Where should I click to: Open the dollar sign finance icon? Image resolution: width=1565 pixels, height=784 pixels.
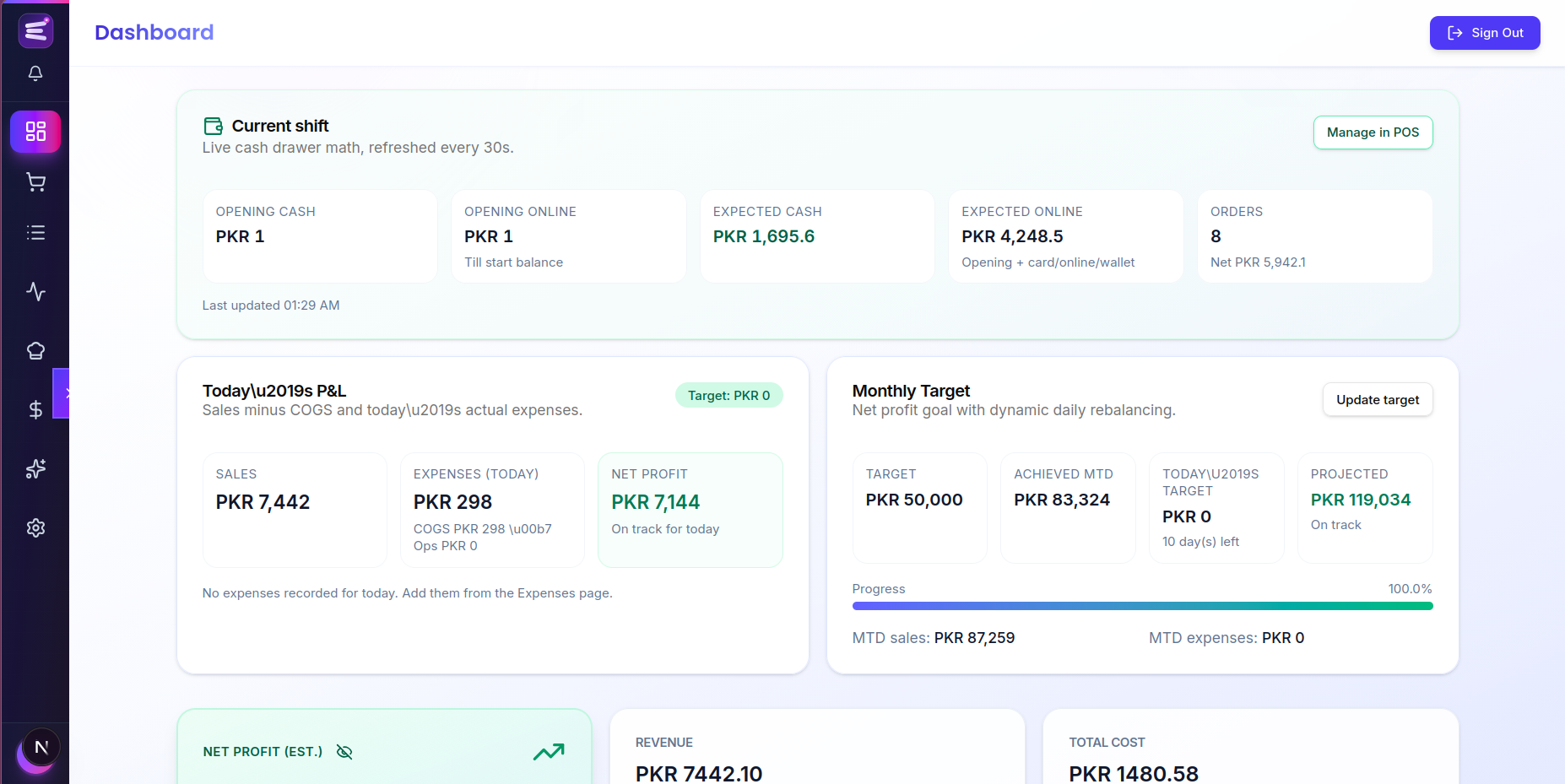(x=35, y=410)
